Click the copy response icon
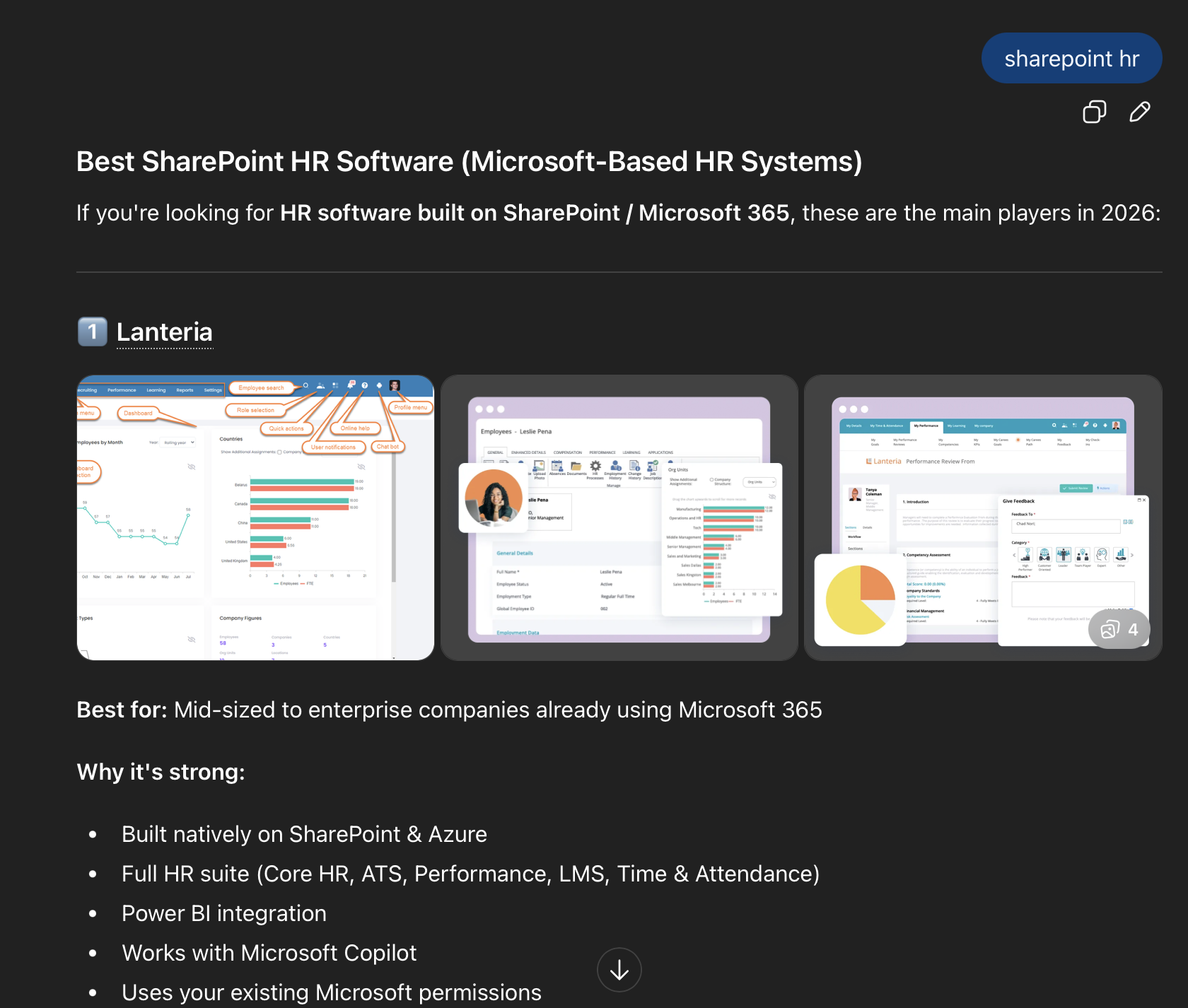This screenshot has height=1008, width=1188. point(1094,112)
